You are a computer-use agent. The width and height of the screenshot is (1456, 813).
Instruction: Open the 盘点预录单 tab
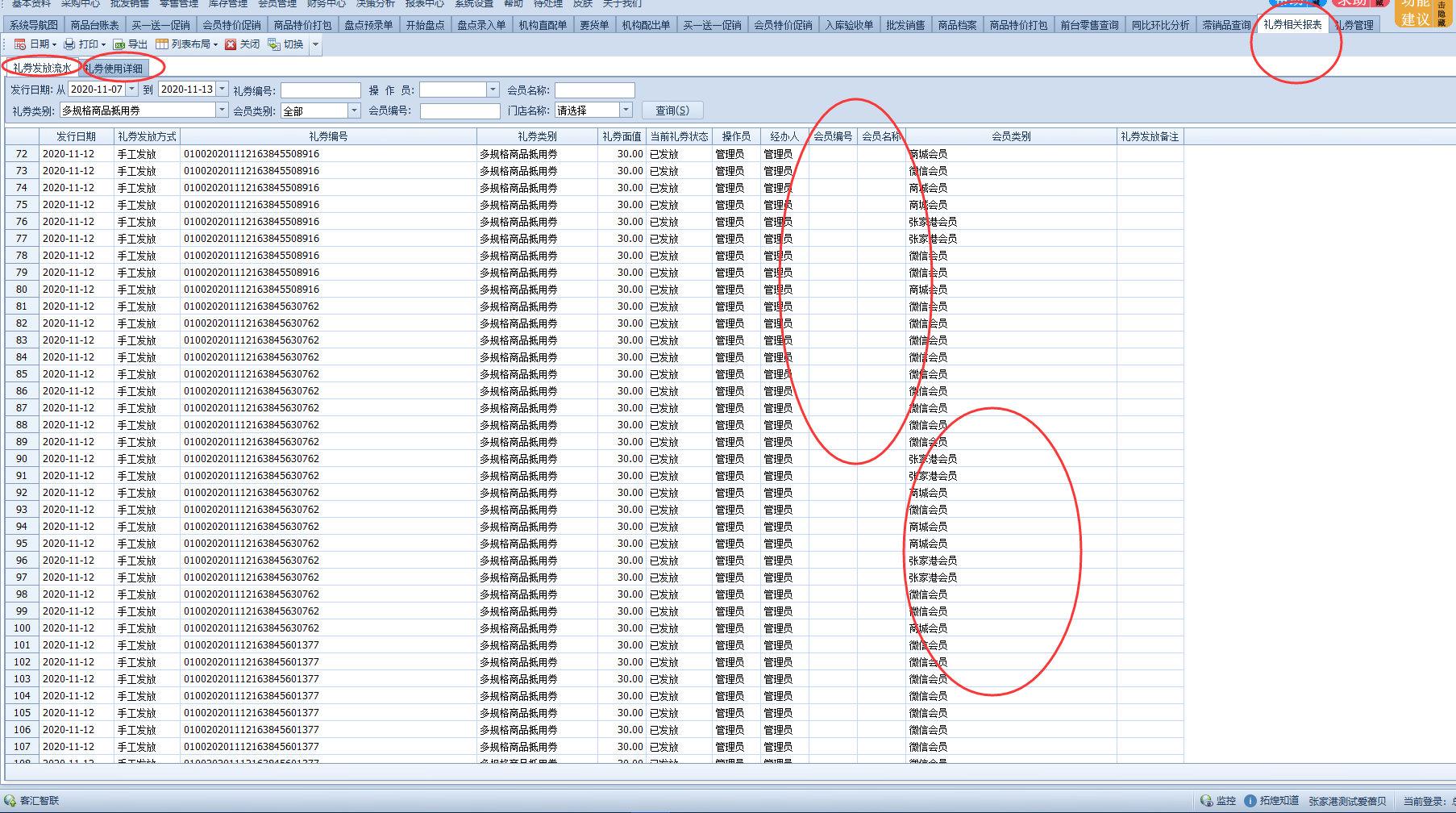(x=368, y=25)
